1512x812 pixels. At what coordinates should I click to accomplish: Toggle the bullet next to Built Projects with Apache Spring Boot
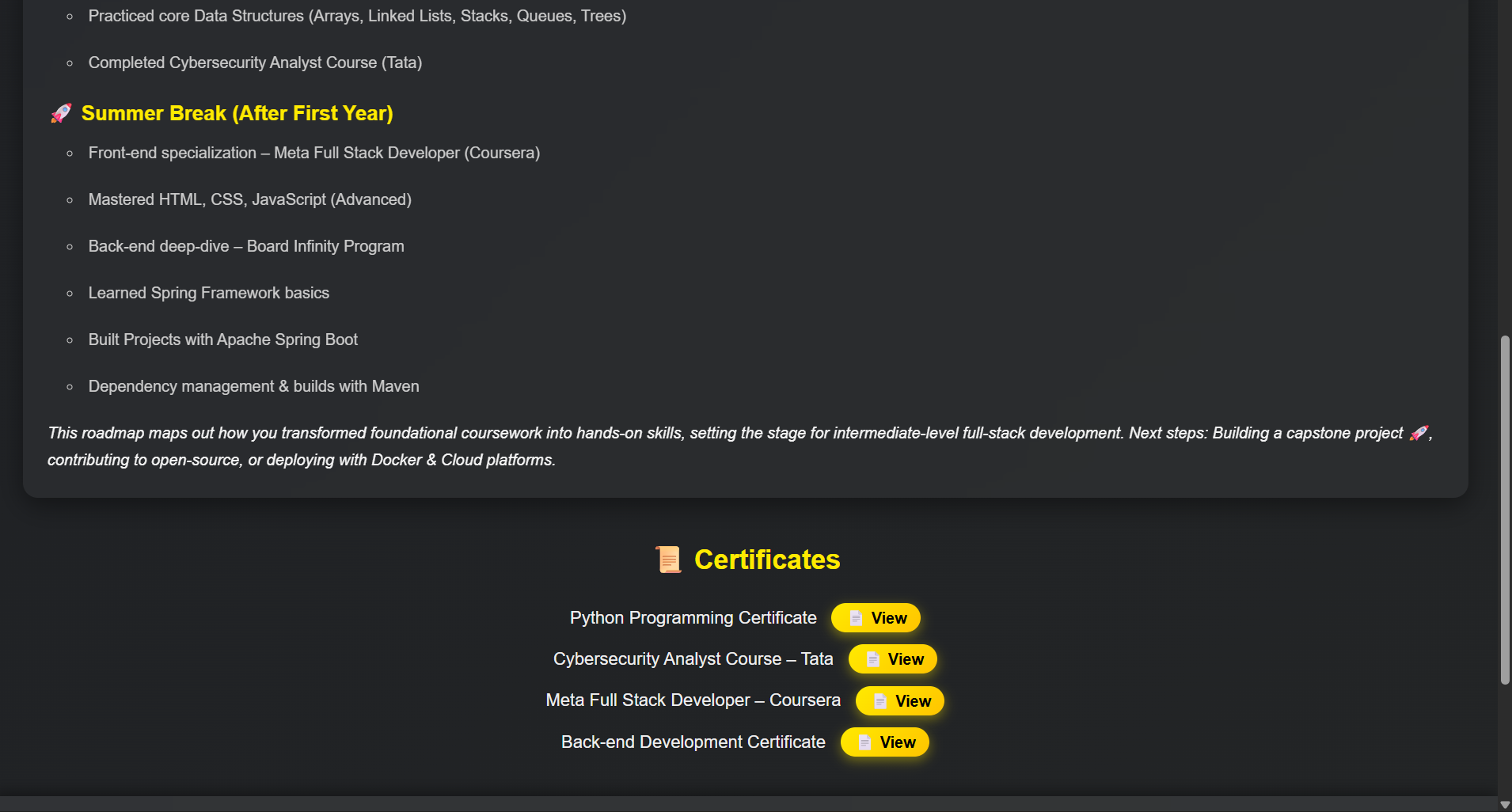(71, 339)
